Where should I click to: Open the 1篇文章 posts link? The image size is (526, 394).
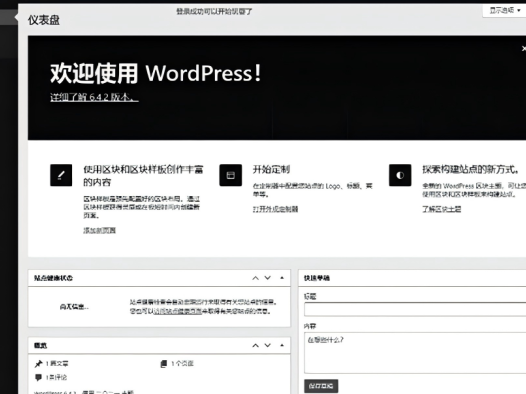(57, 363)
